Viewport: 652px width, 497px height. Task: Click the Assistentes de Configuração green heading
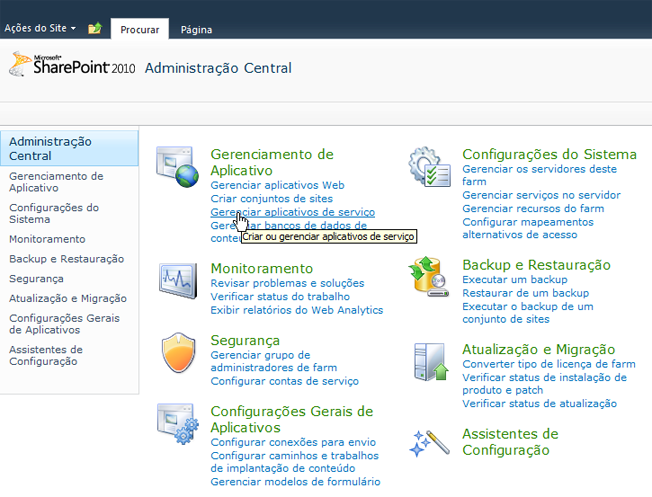click(x=510, y=442)
